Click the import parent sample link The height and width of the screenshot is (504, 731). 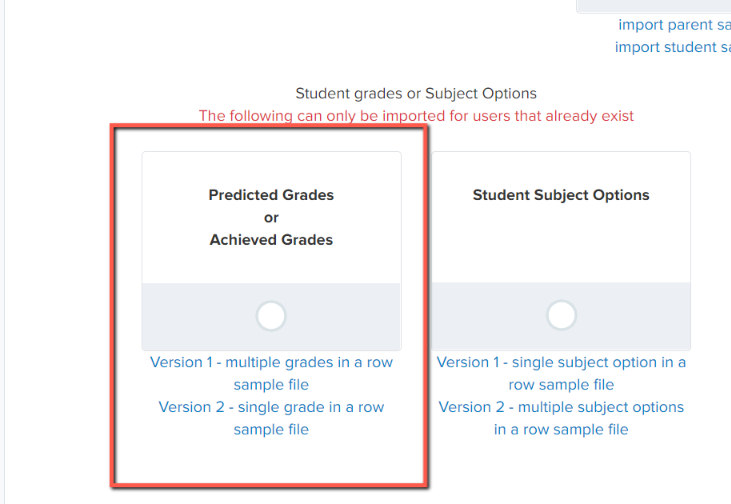[674, 25]
